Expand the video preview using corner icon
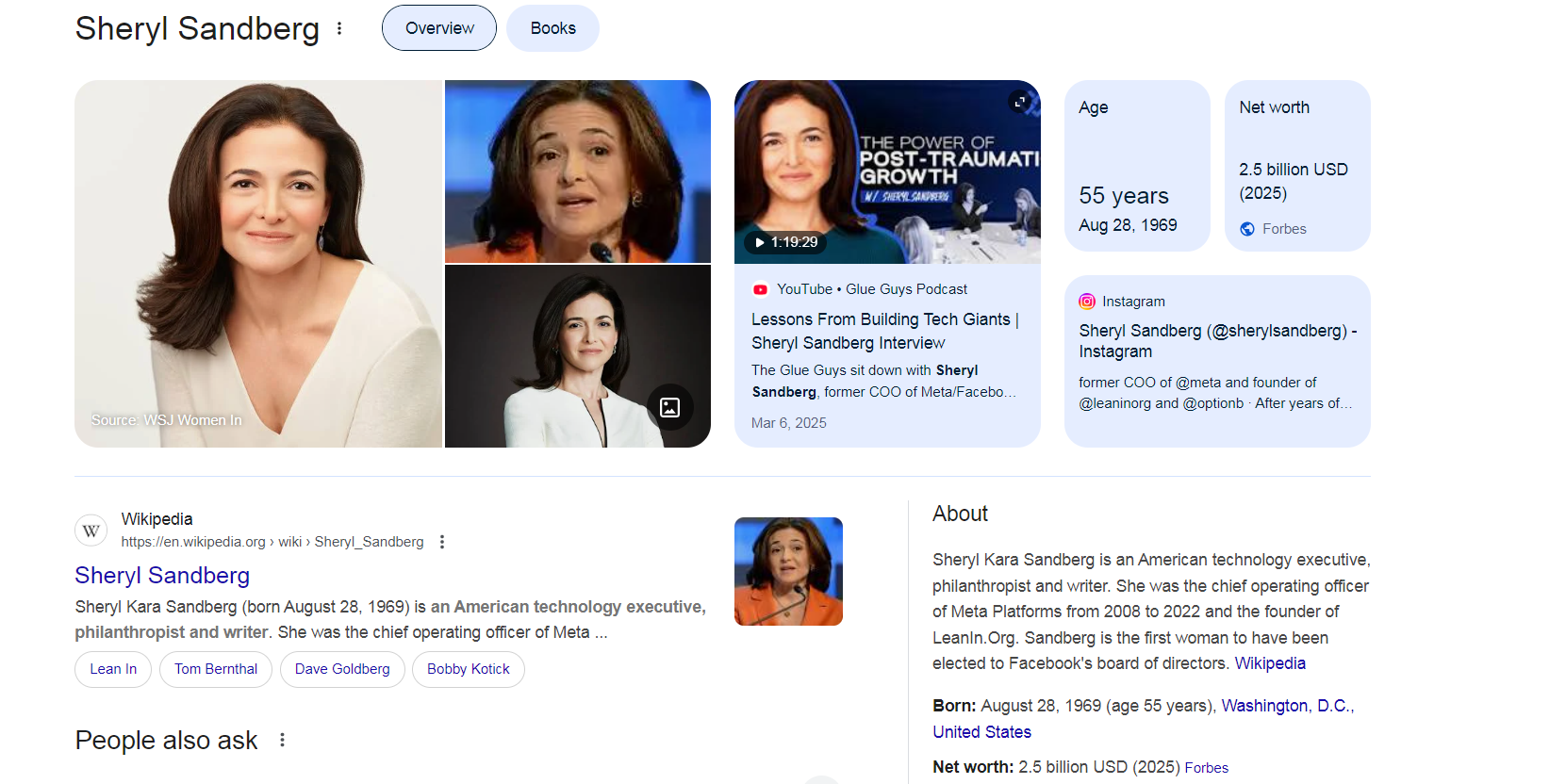This screenshot has height=784, width=1566. 1019,102
